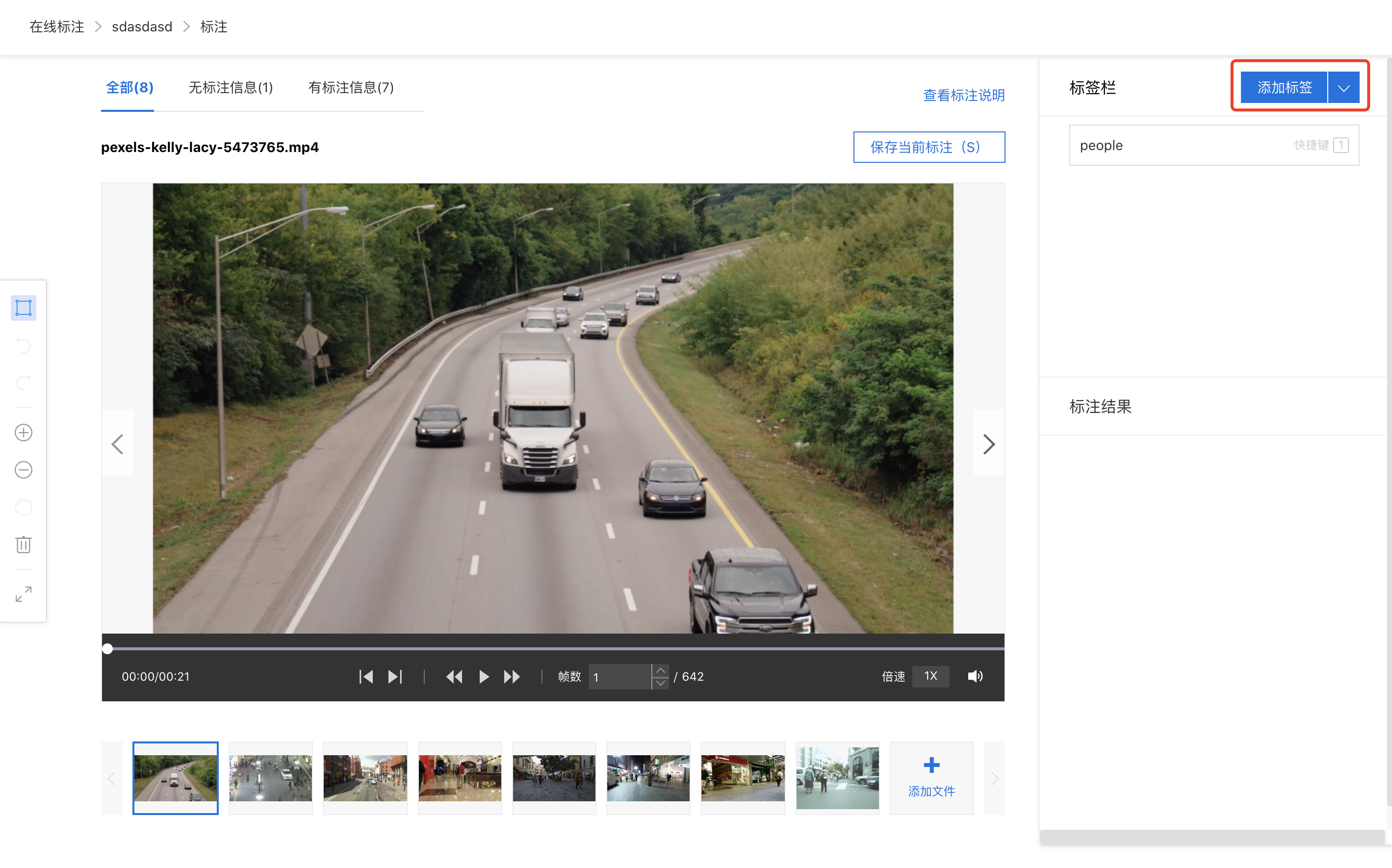Click the 标注结果 section header

pyautogui.click(x=1100, y=407)
